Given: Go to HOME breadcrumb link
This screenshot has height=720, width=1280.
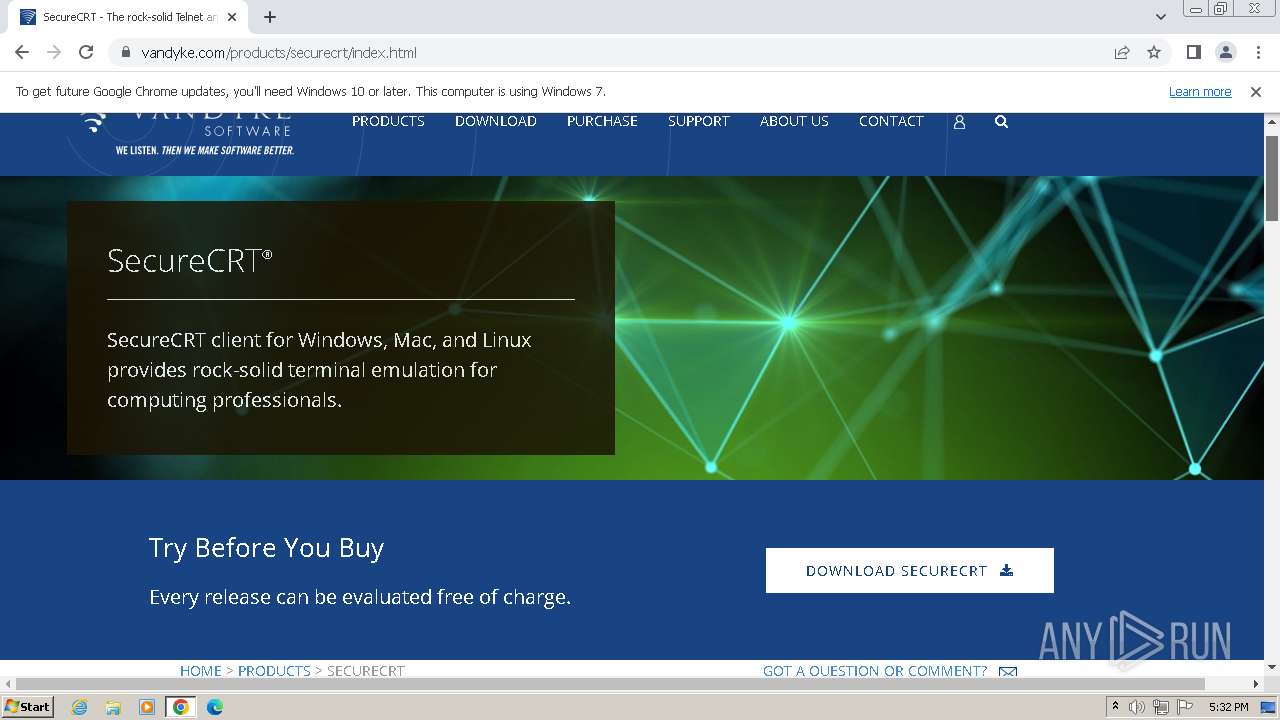Looking at the screenshot, I should [200, 670].
